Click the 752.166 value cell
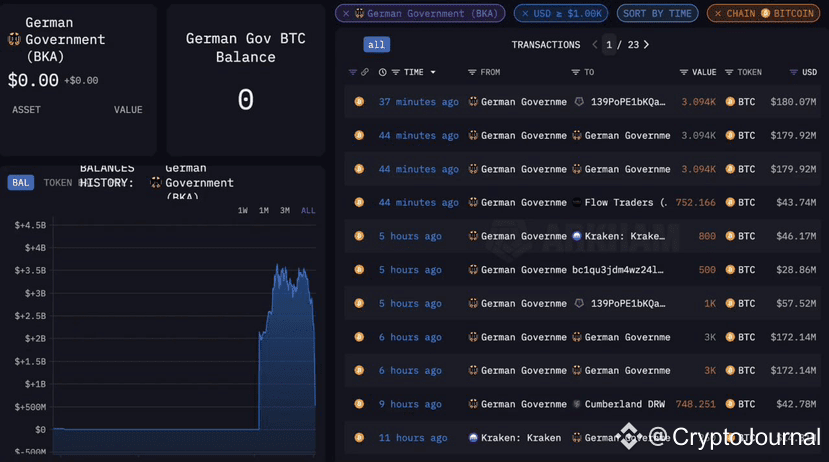The image size is (829, 462). pyautogui.click(x=695, y=202)
